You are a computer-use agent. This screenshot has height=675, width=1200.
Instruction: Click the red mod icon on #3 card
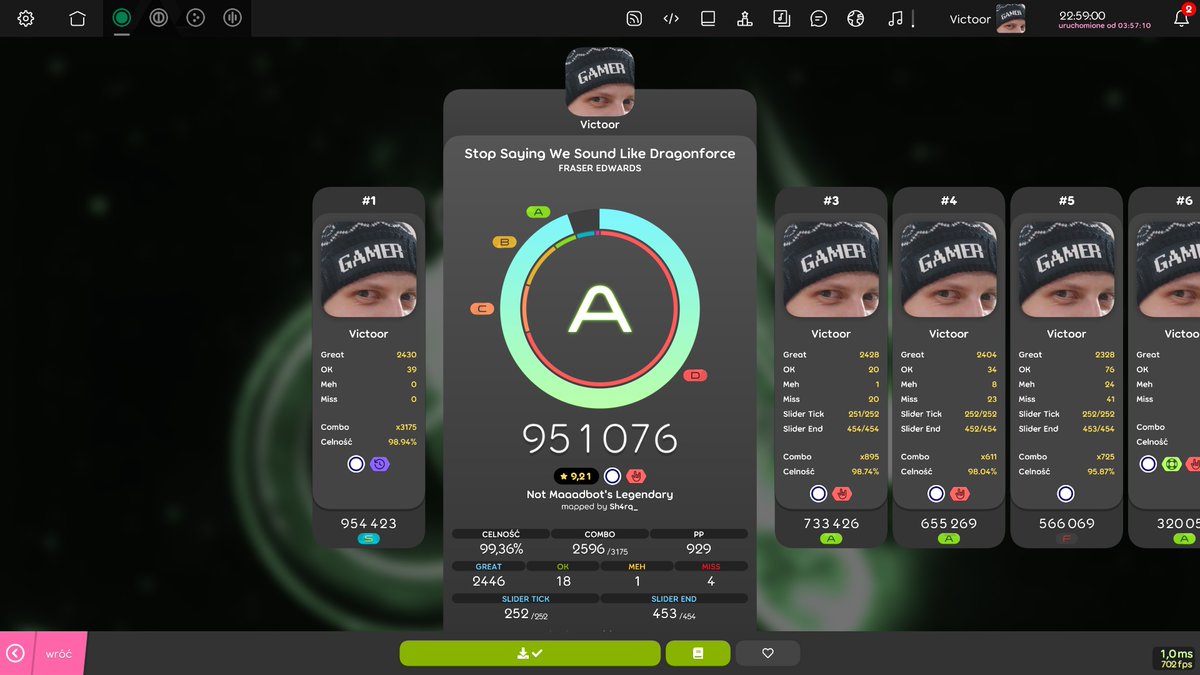tap(842, 493)
